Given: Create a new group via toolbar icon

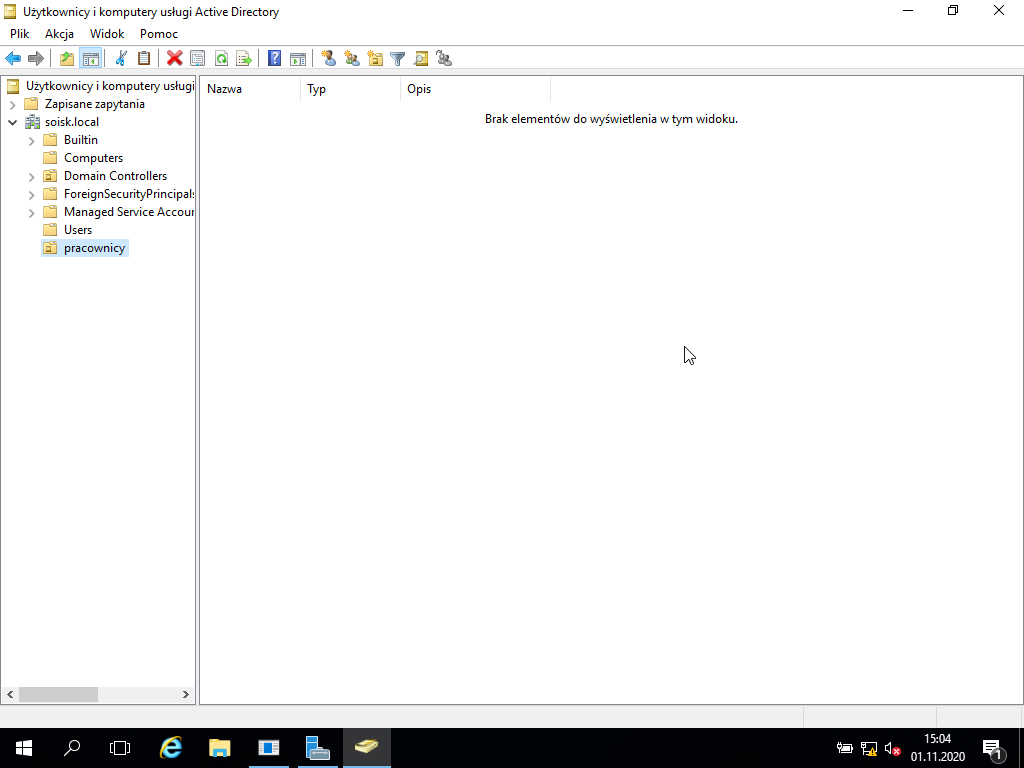Looking at the screenshot, I should pyautogui.click(x=352, y=58).
